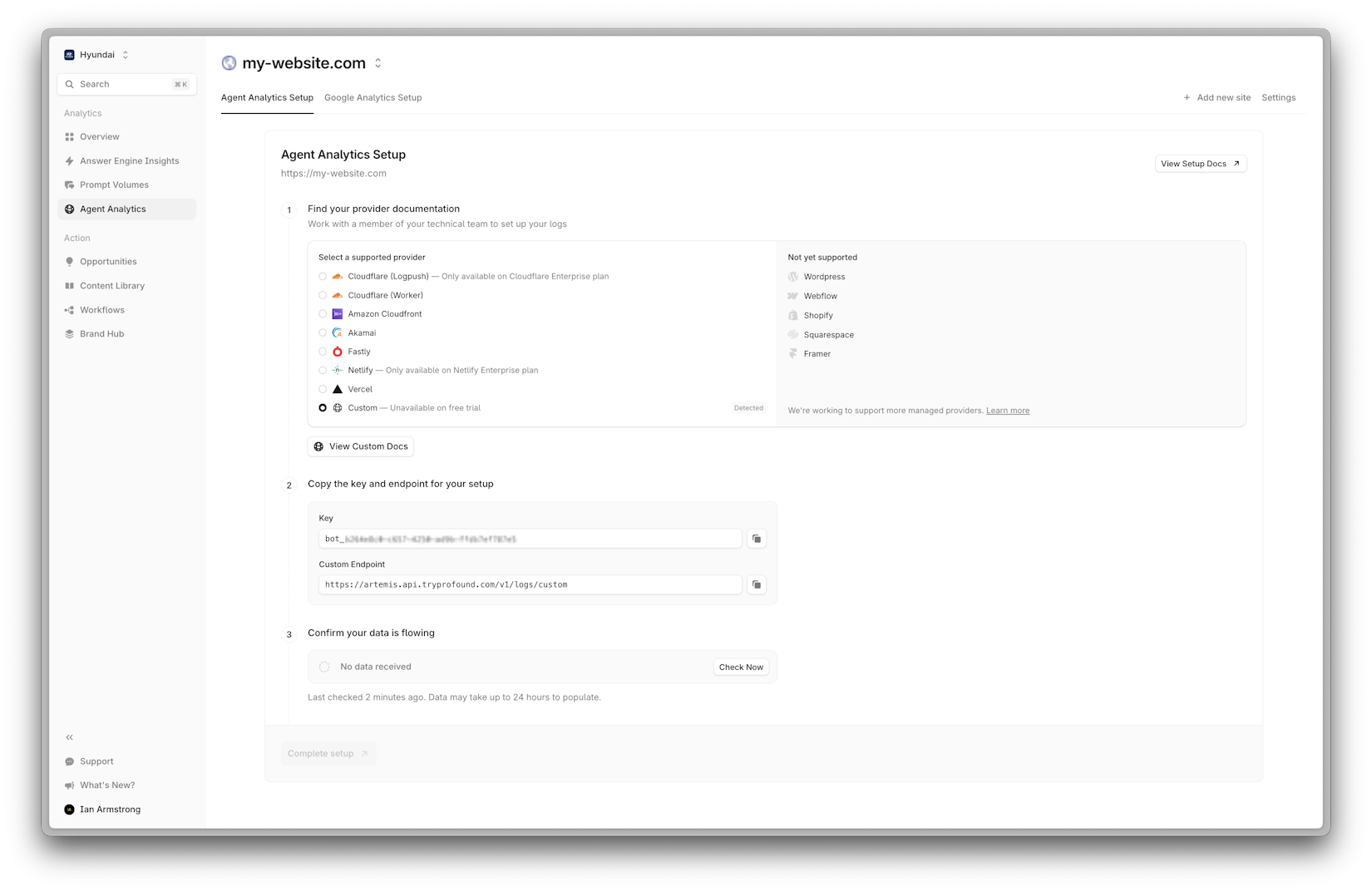This screenshot has height=891, width=1372.
Task: Open the Prompt Volumes section
Action: click(115, 185)
